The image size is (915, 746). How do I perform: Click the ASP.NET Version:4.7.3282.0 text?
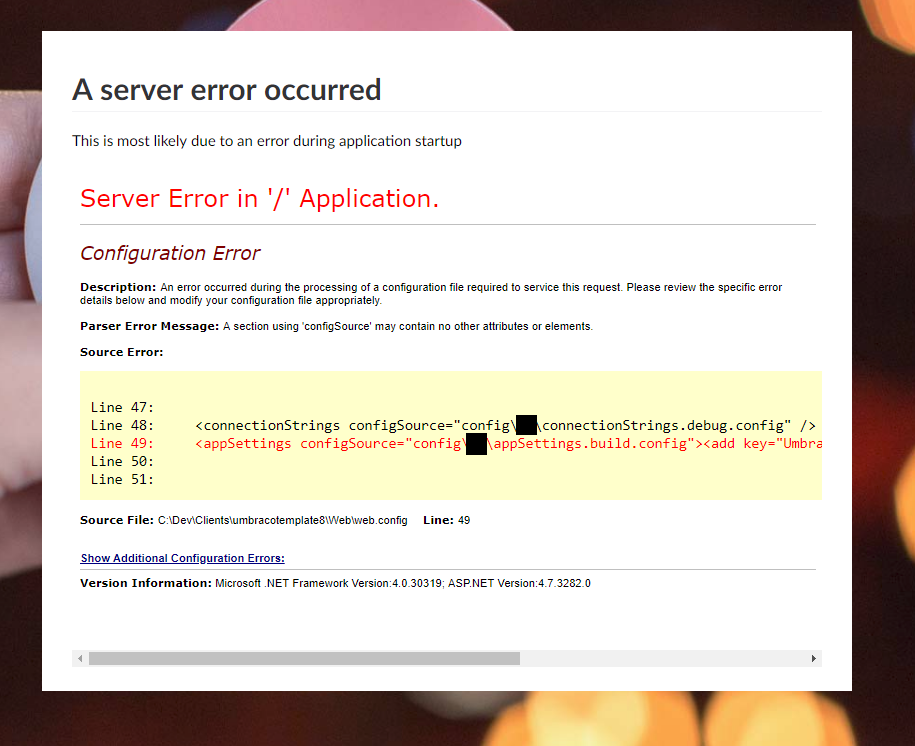pos(519,583)
